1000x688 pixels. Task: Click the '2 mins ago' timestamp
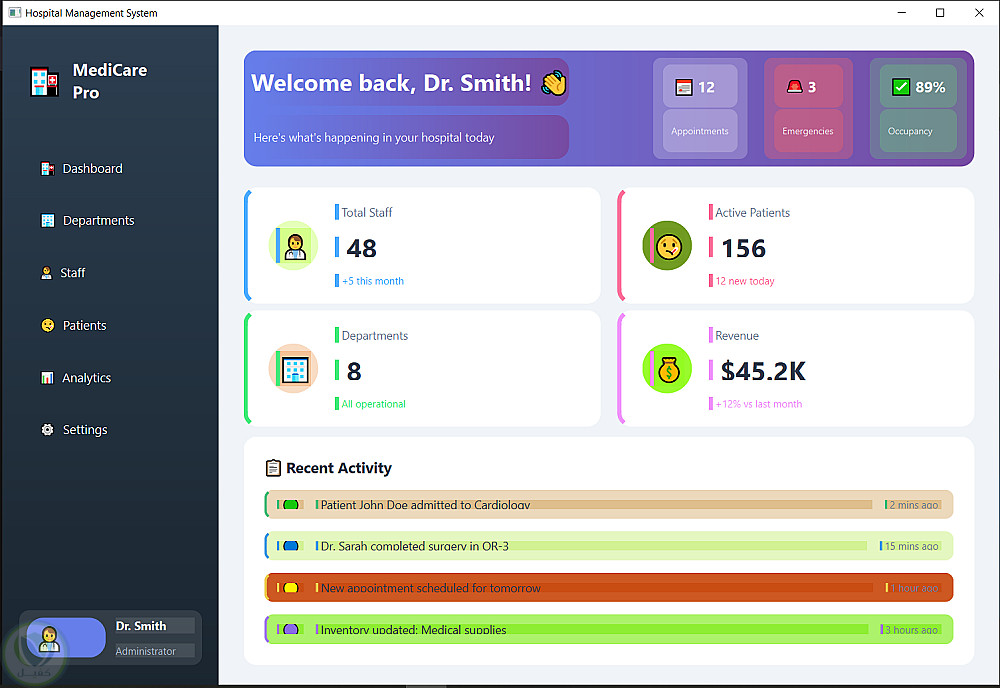[x=914, y=505]
